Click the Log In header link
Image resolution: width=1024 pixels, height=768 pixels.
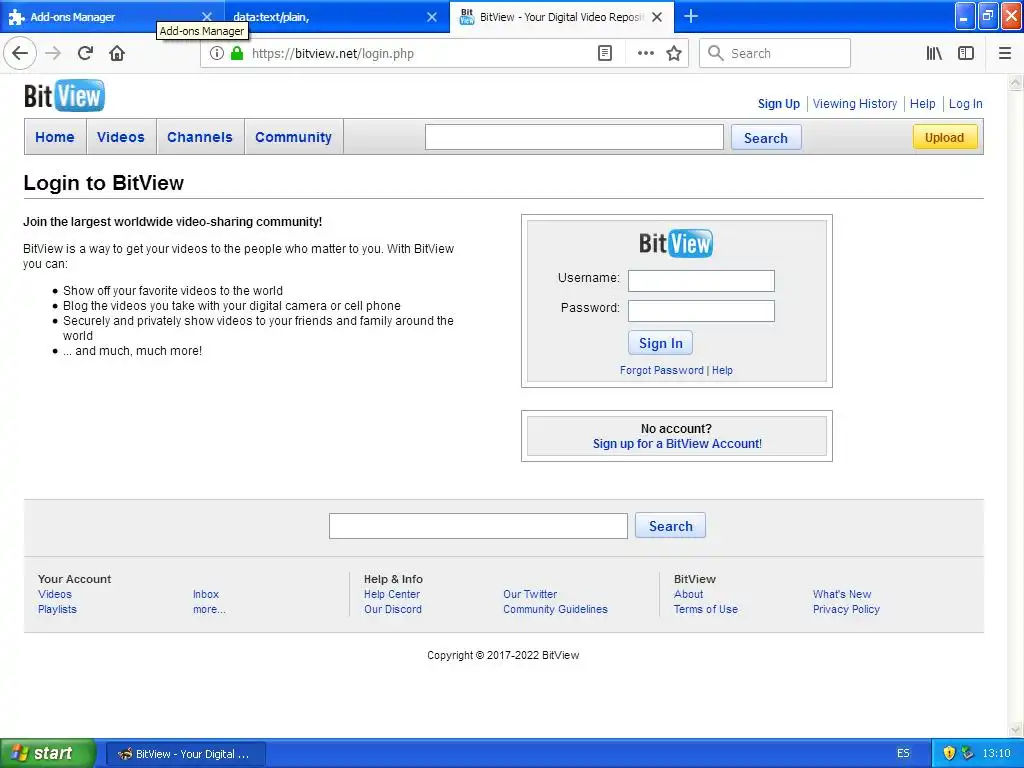(965, 104)
